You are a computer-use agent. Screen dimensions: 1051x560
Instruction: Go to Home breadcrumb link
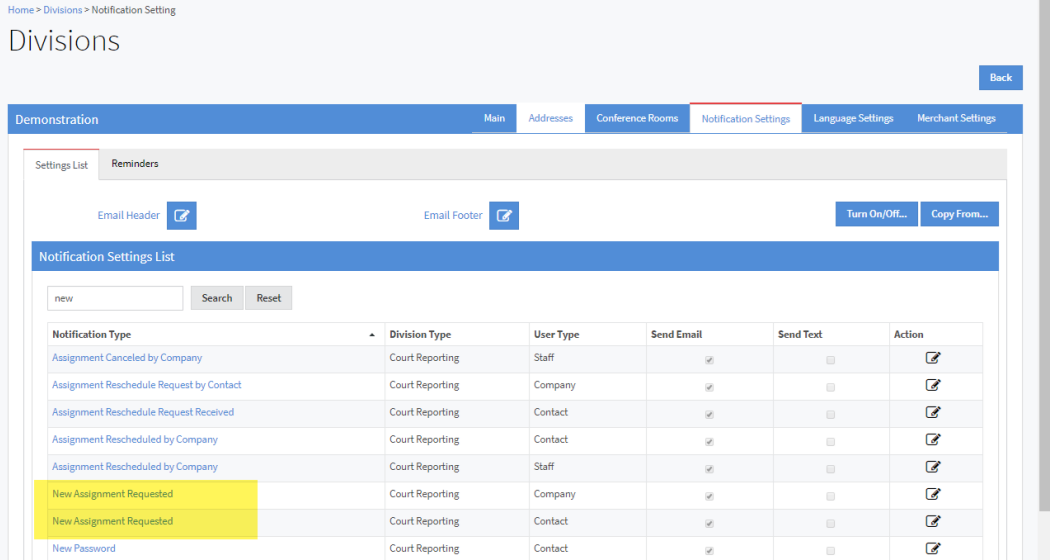point(21,10)
